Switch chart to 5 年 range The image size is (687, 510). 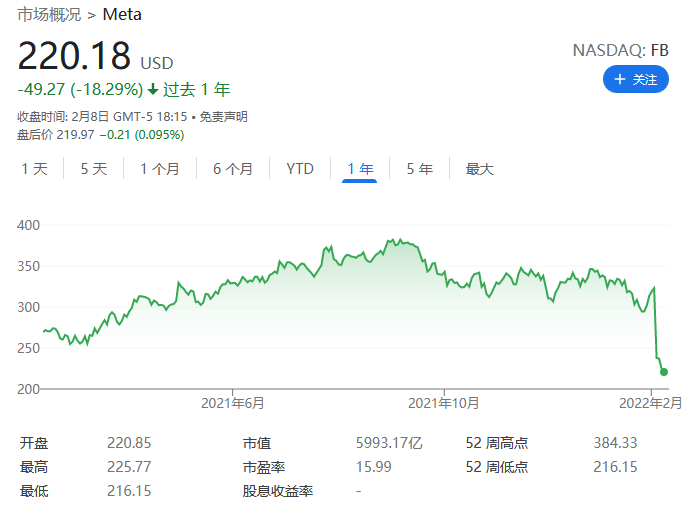point(419,169)
